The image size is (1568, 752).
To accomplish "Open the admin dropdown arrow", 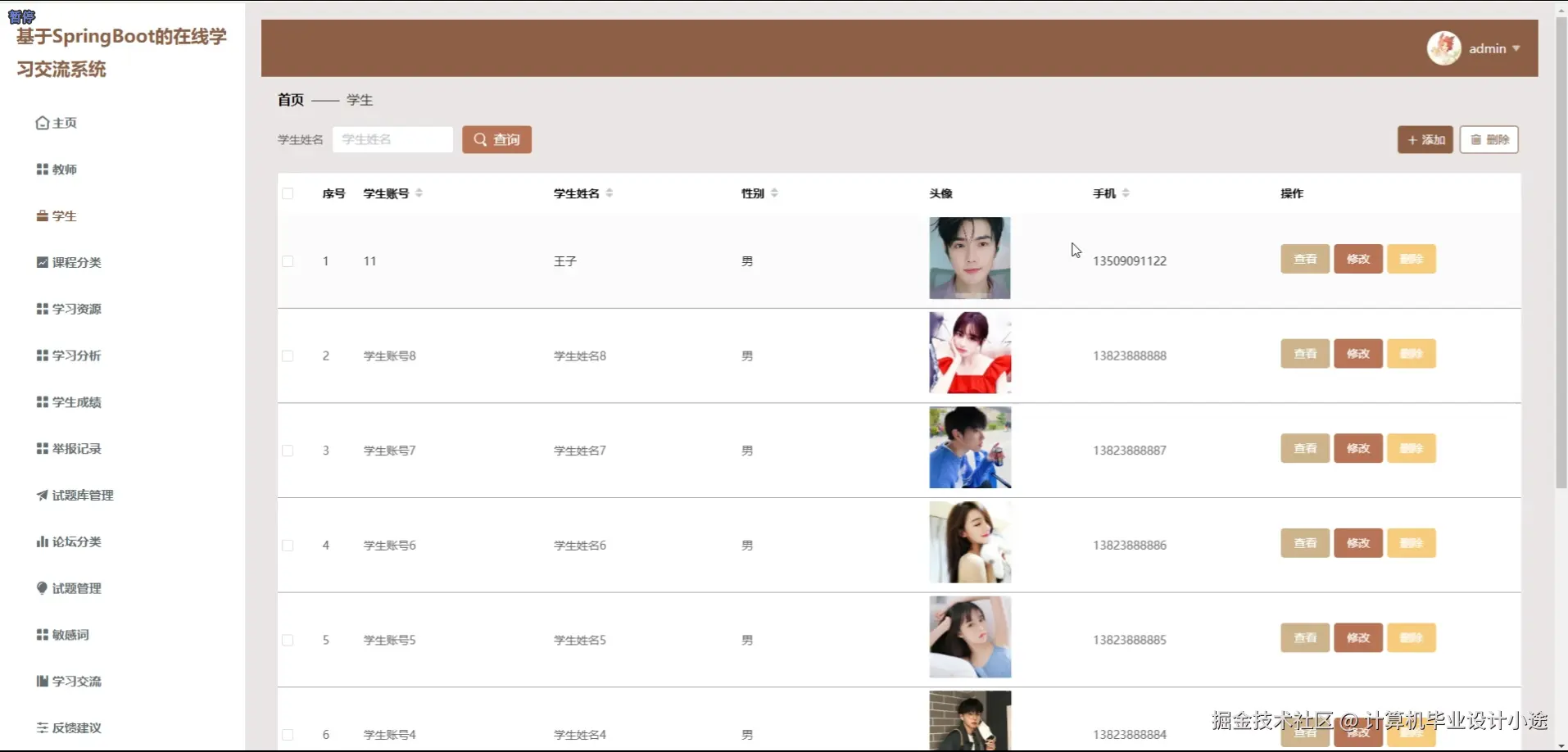I will tap(1516, 48).
